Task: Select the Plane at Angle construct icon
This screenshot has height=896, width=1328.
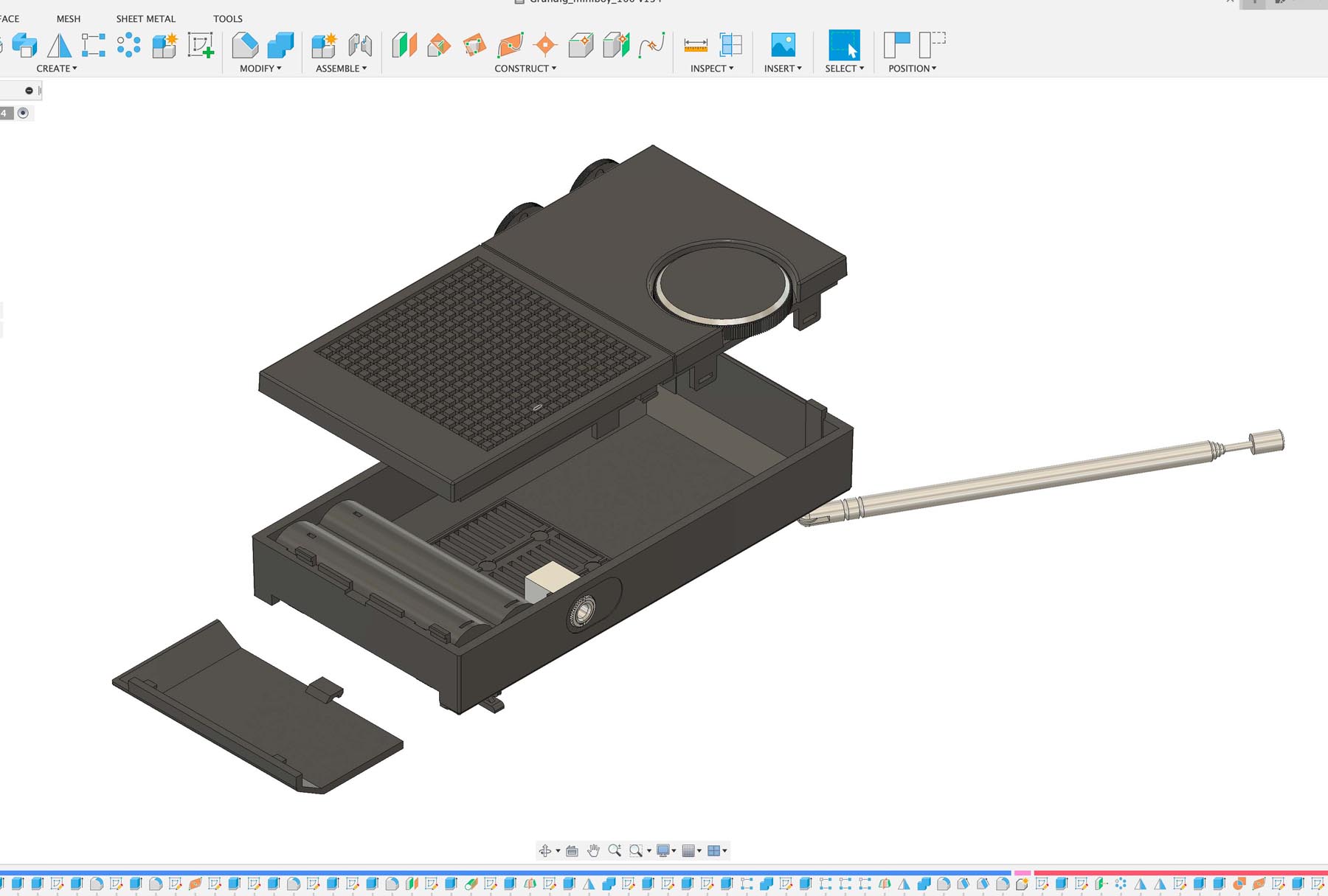Action: click(x=439, y=46)
